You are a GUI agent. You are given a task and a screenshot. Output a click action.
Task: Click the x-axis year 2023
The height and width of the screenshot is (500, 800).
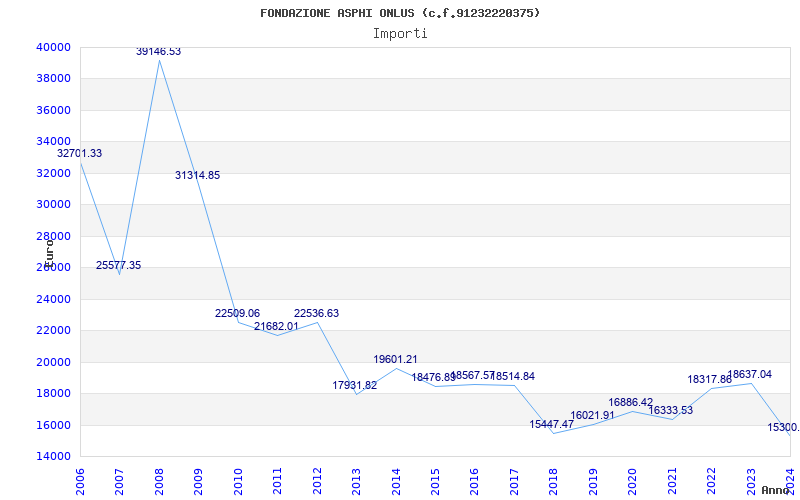[751, 482]
